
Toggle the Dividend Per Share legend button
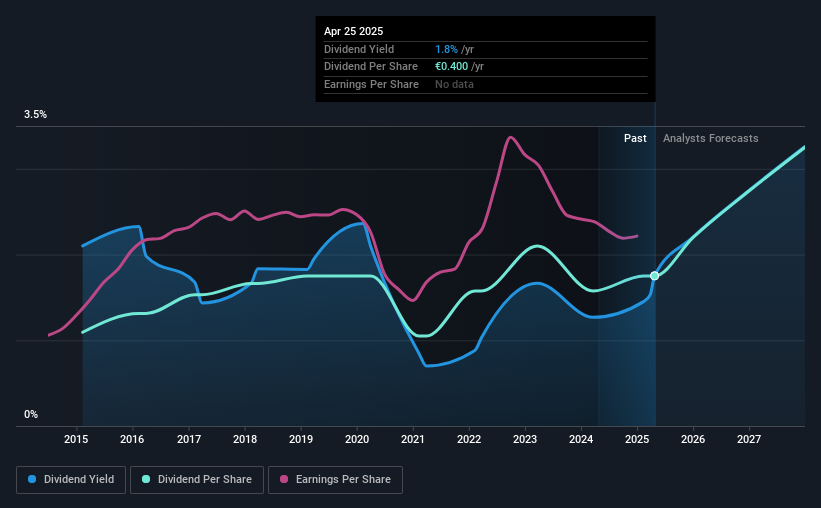(x=197, y=480)
